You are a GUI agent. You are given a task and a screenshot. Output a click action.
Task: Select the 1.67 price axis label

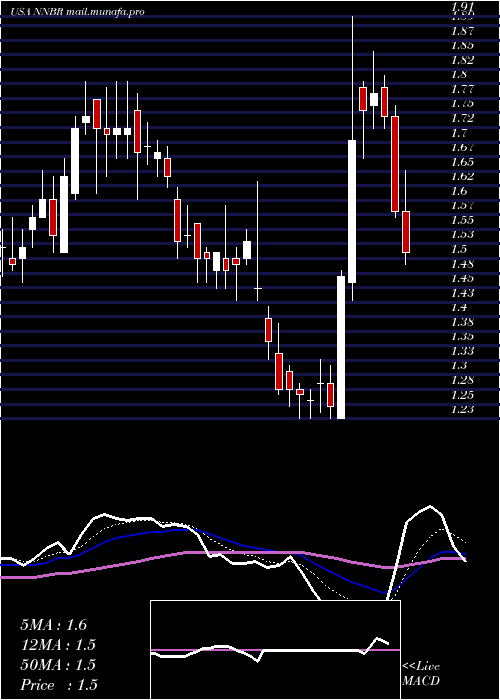click(x=462, y=147)
